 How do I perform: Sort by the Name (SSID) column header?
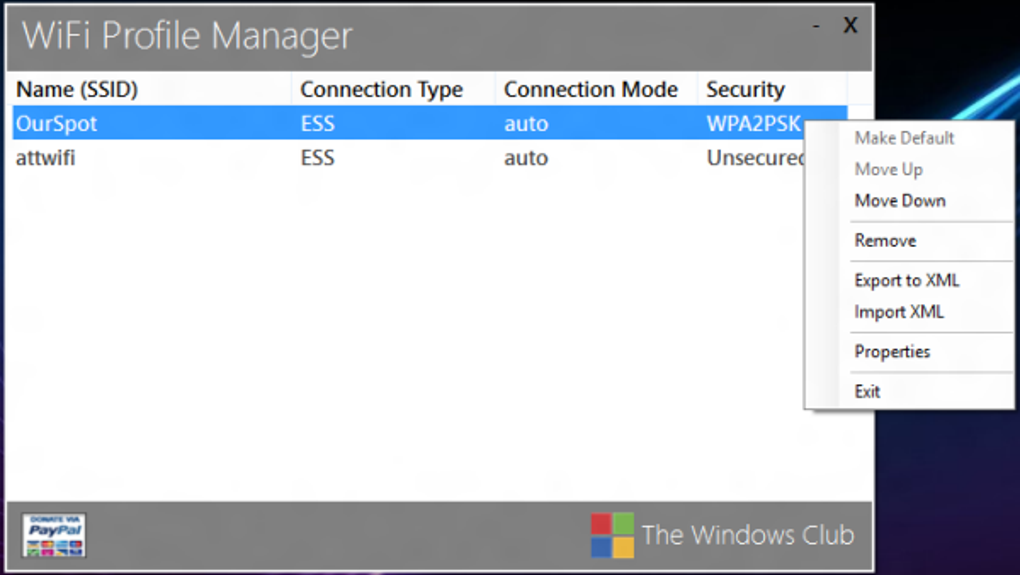point(77,90)
